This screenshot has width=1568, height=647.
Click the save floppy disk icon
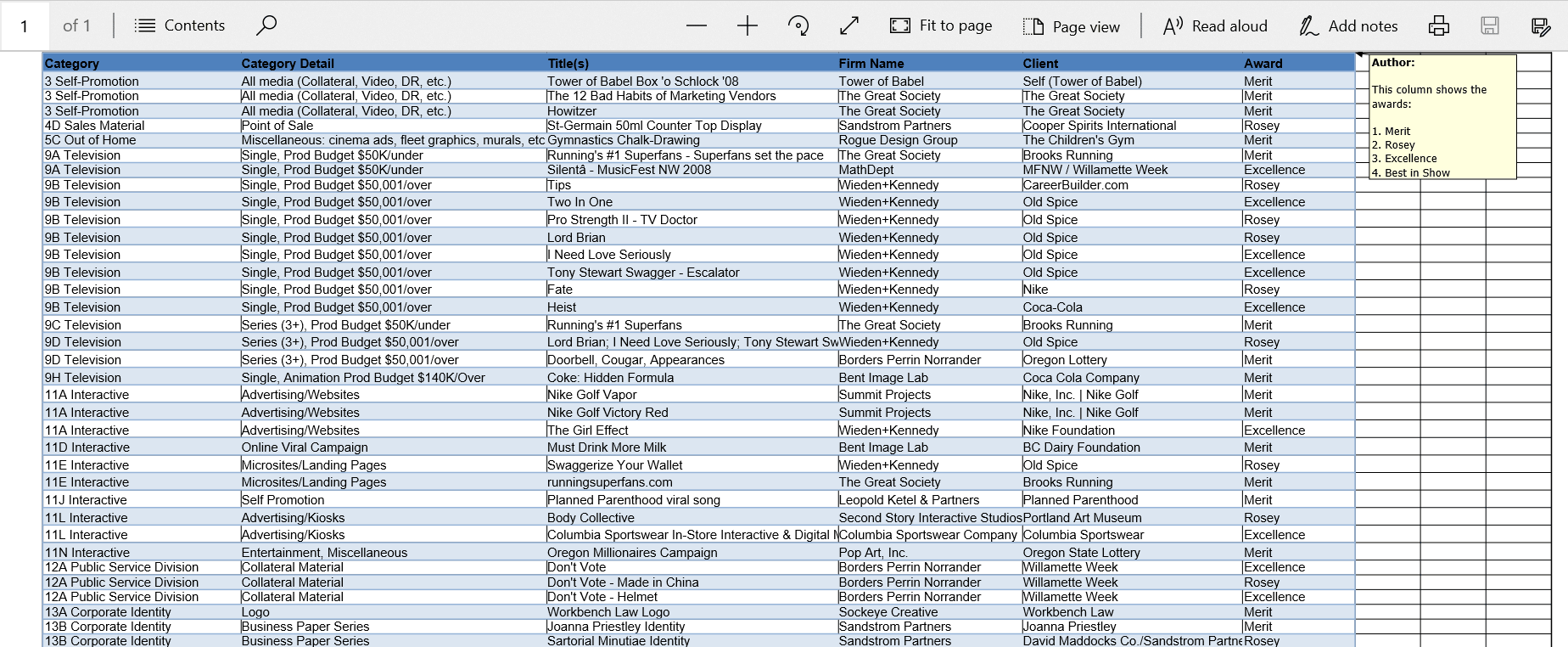[x=1490, y=25]
